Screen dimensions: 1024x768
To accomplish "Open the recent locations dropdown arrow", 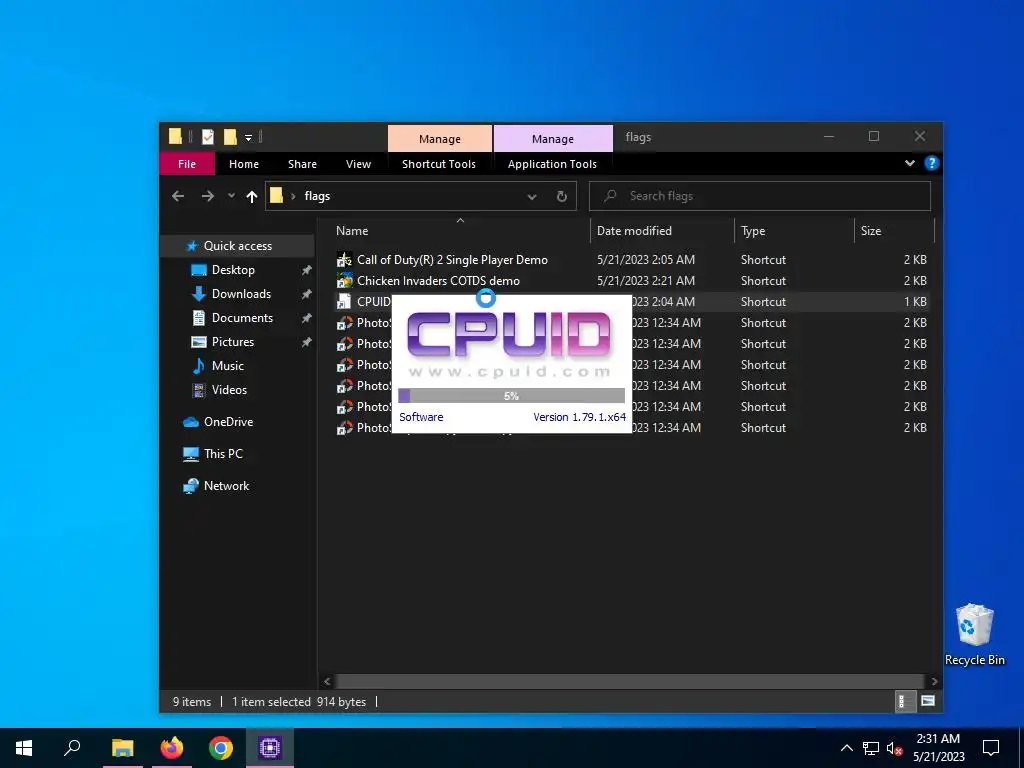I will (x=231, y=196).
